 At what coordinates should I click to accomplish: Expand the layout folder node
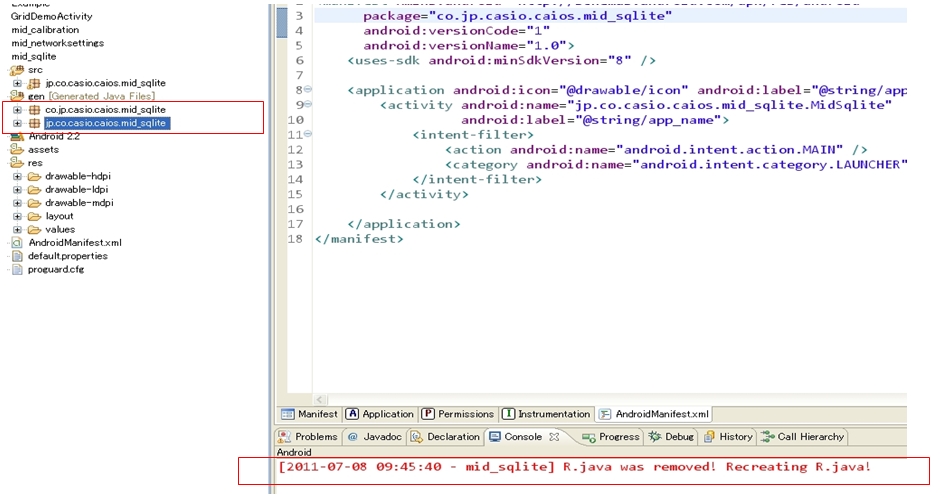click(x=17, y=216)
